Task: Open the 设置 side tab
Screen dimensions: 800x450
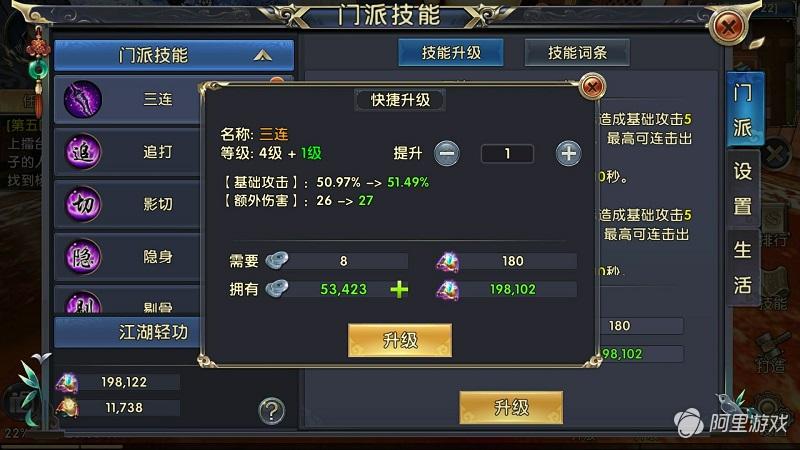Action: [742, 189]
